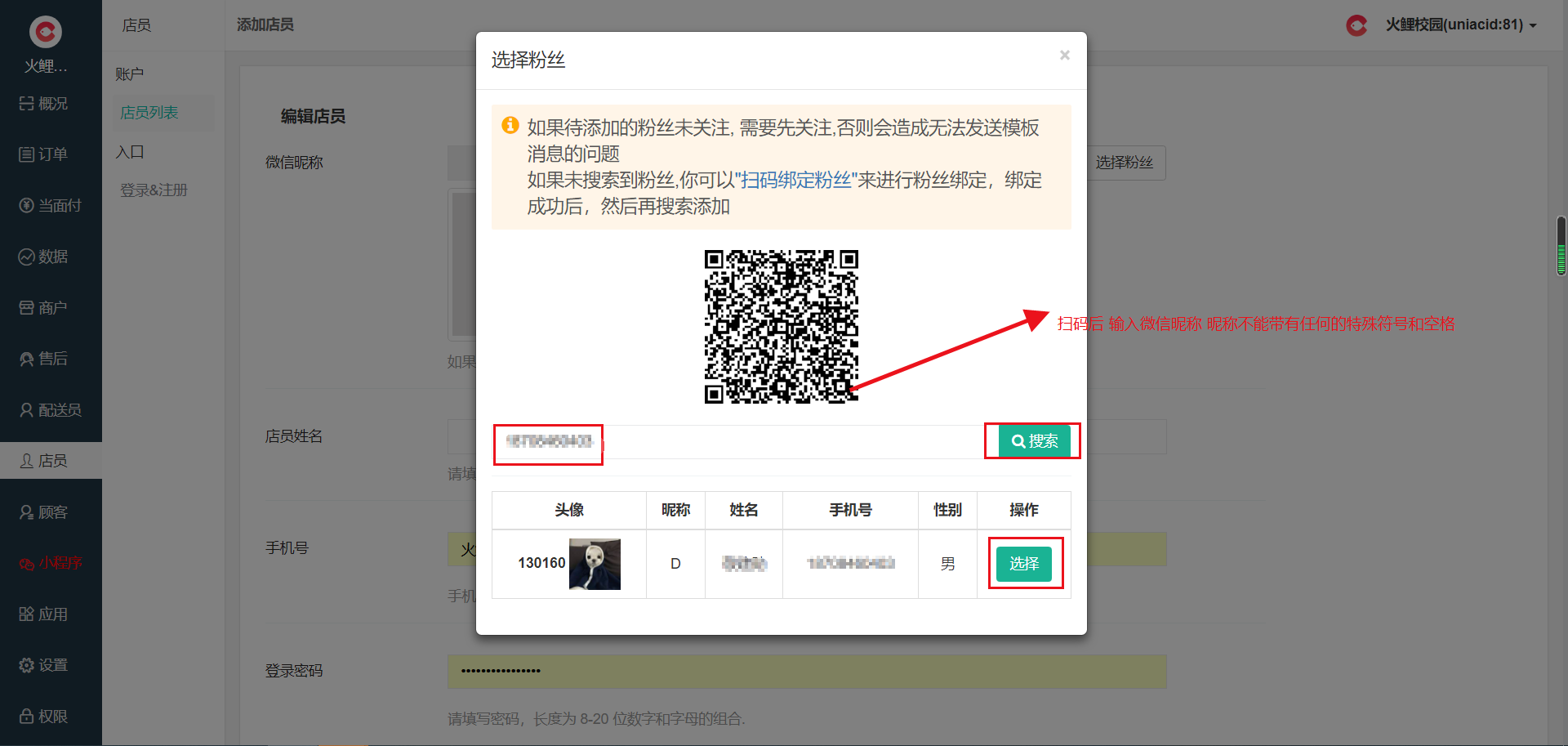
Task: Click the 编辑店员 heading
Action: pos(313,117)
